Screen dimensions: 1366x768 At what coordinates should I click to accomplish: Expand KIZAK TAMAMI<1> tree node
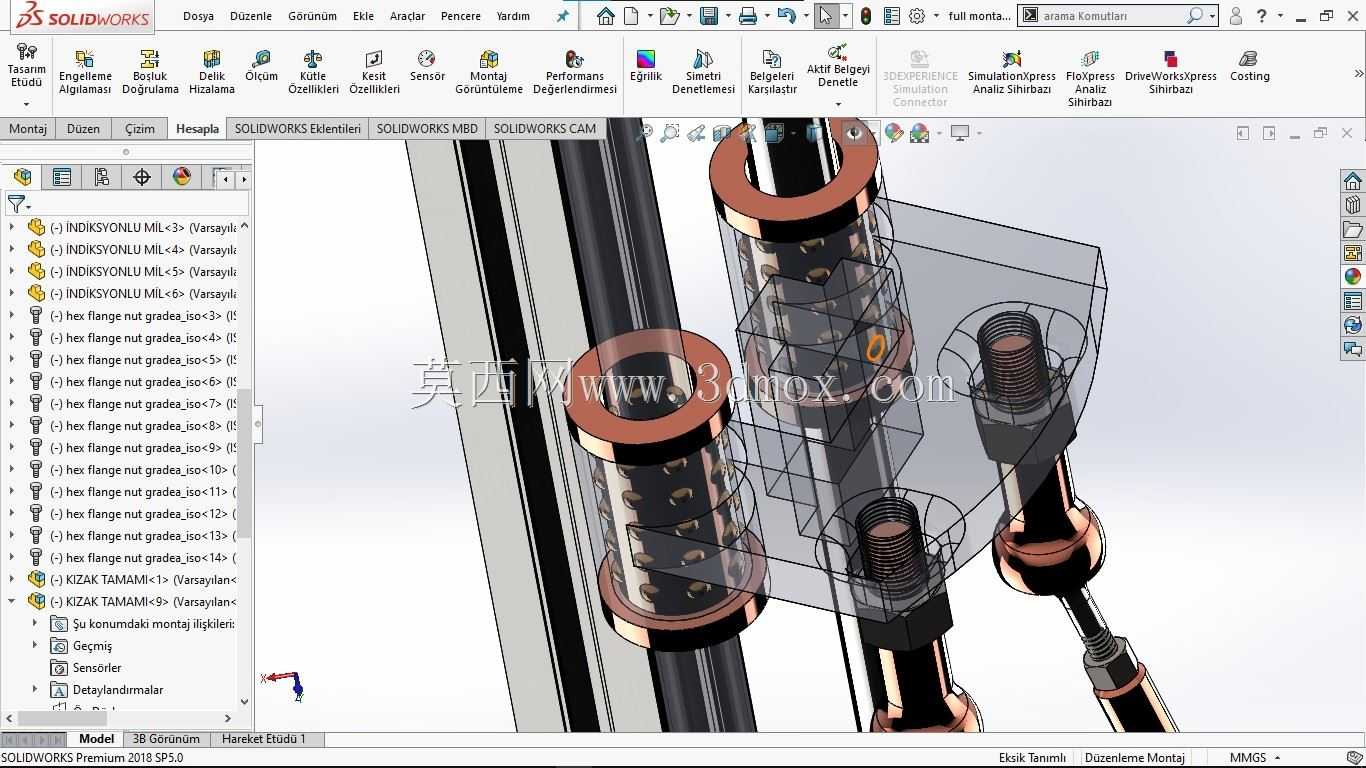(12, 579)
